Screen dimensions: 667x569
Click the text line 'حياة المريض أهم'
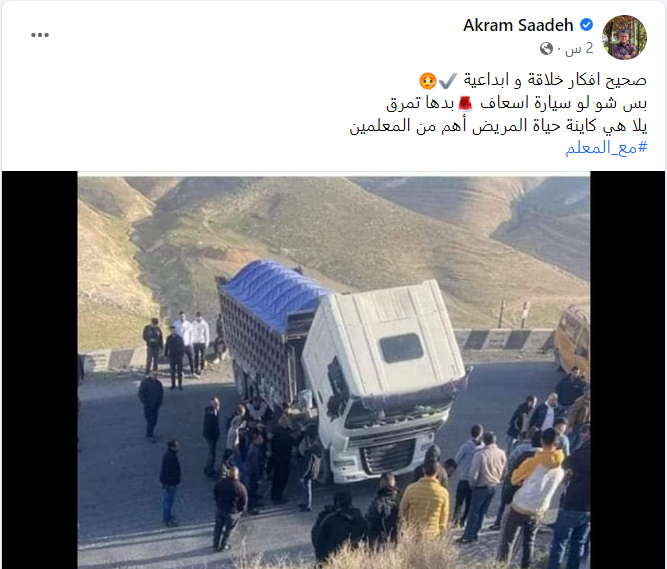(x=498, y=126)
